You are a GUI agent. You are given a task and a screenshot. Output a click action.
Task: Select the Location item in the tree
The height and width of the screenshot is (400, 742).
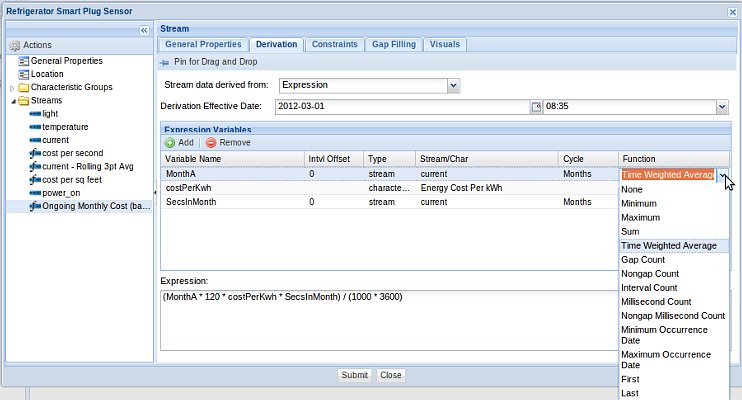pos(46,74)
